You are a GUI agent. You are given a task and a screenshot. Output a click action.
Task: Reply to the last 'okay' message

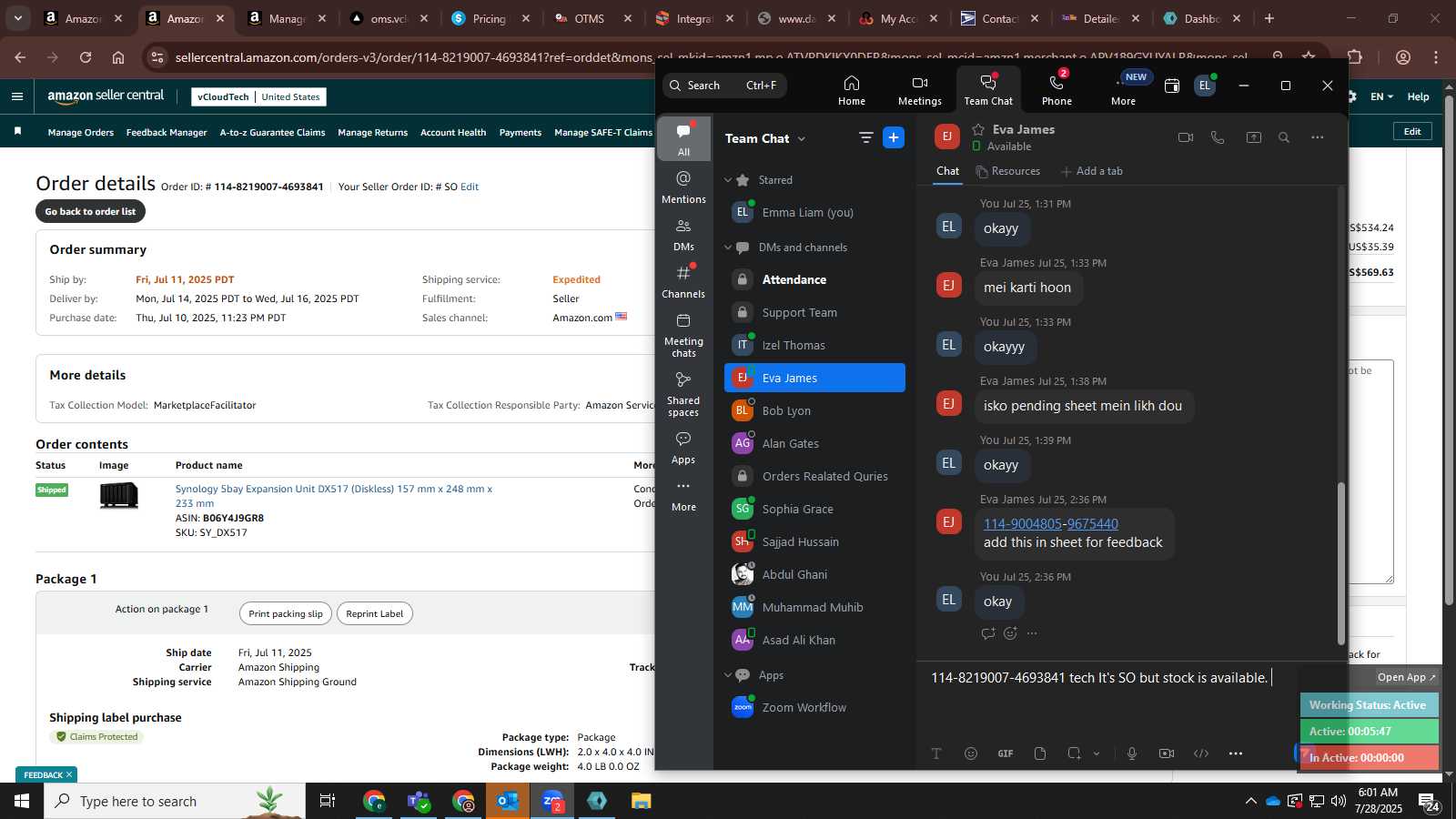pyautogui.click(x=988, y=633)
